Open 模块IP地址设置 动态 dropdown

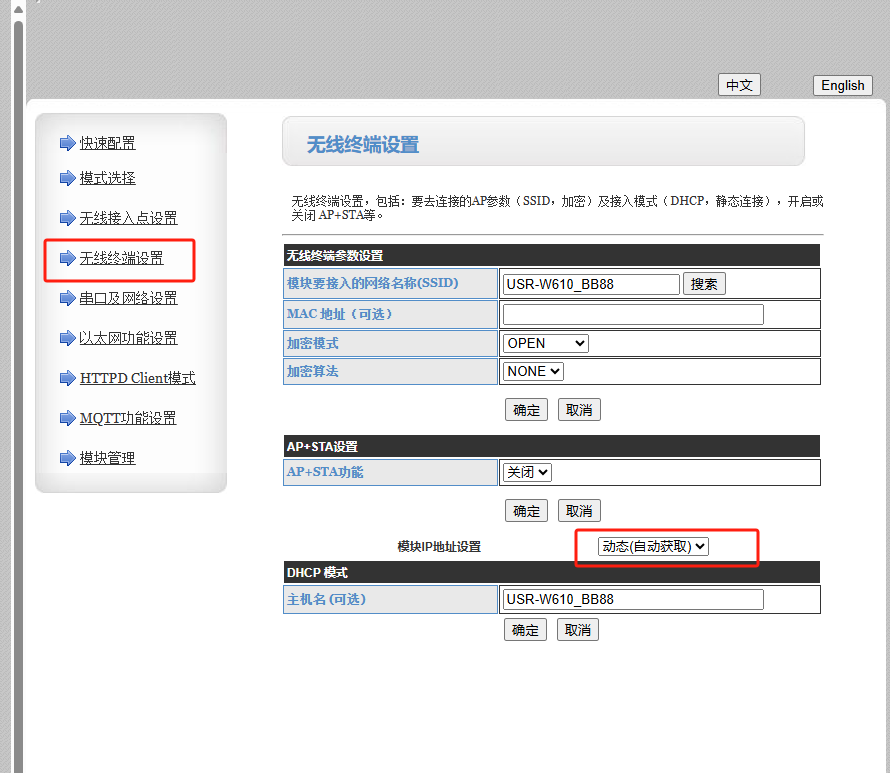click(653, 546)
